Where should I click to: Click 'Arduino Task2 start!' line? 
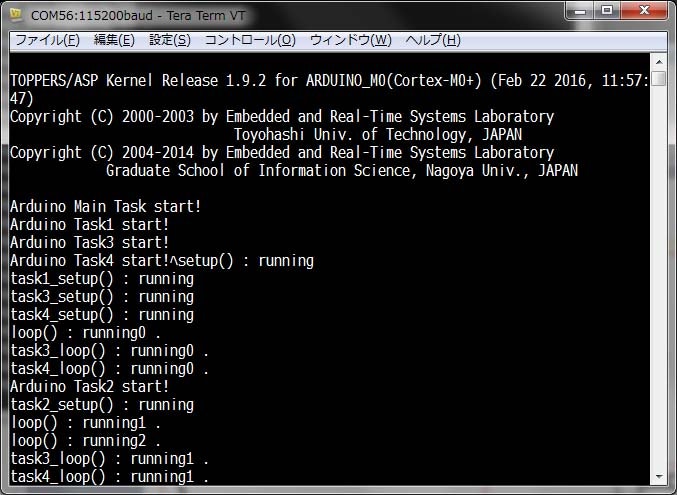(89, 386)
